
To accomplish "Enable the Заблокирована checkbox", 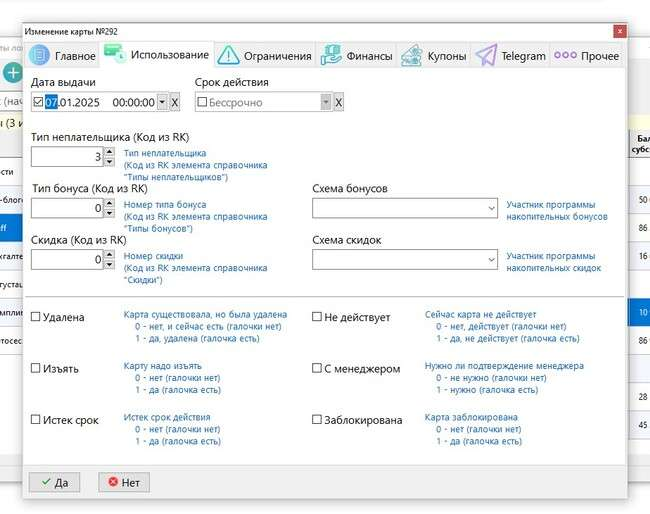I will (x=317, y=421).
